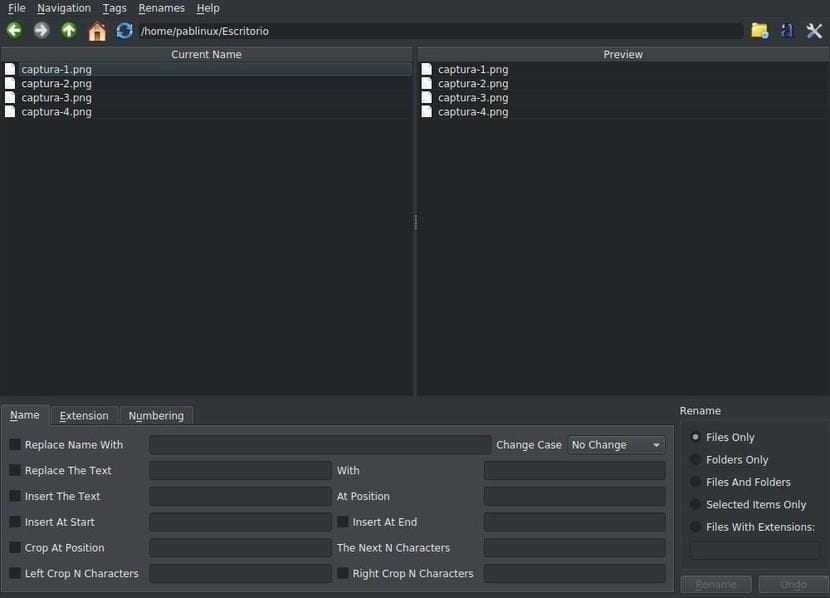Image resolution: width=830 pixels, height=598 pixels.
Task: Switch to the Extension tab
Action: click(x=84, y=416)
